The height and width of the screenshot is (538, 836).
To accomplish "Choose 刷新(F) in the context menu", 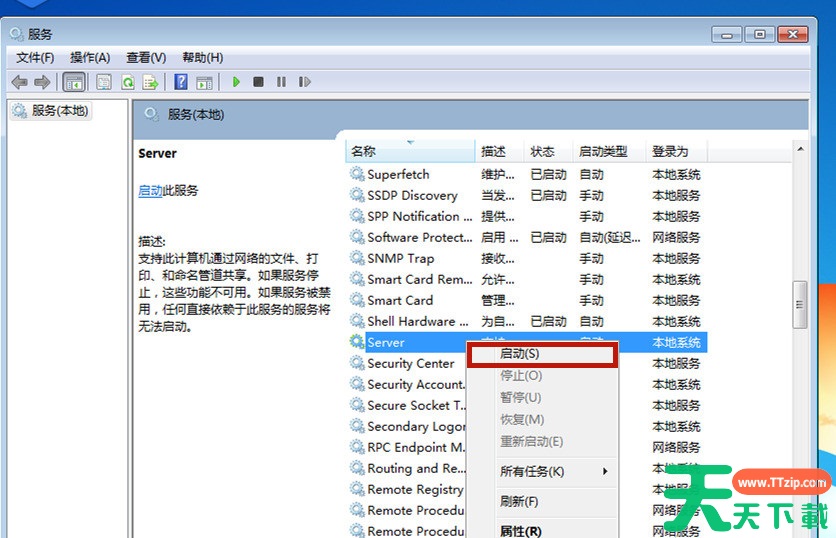I will [519, 501].
